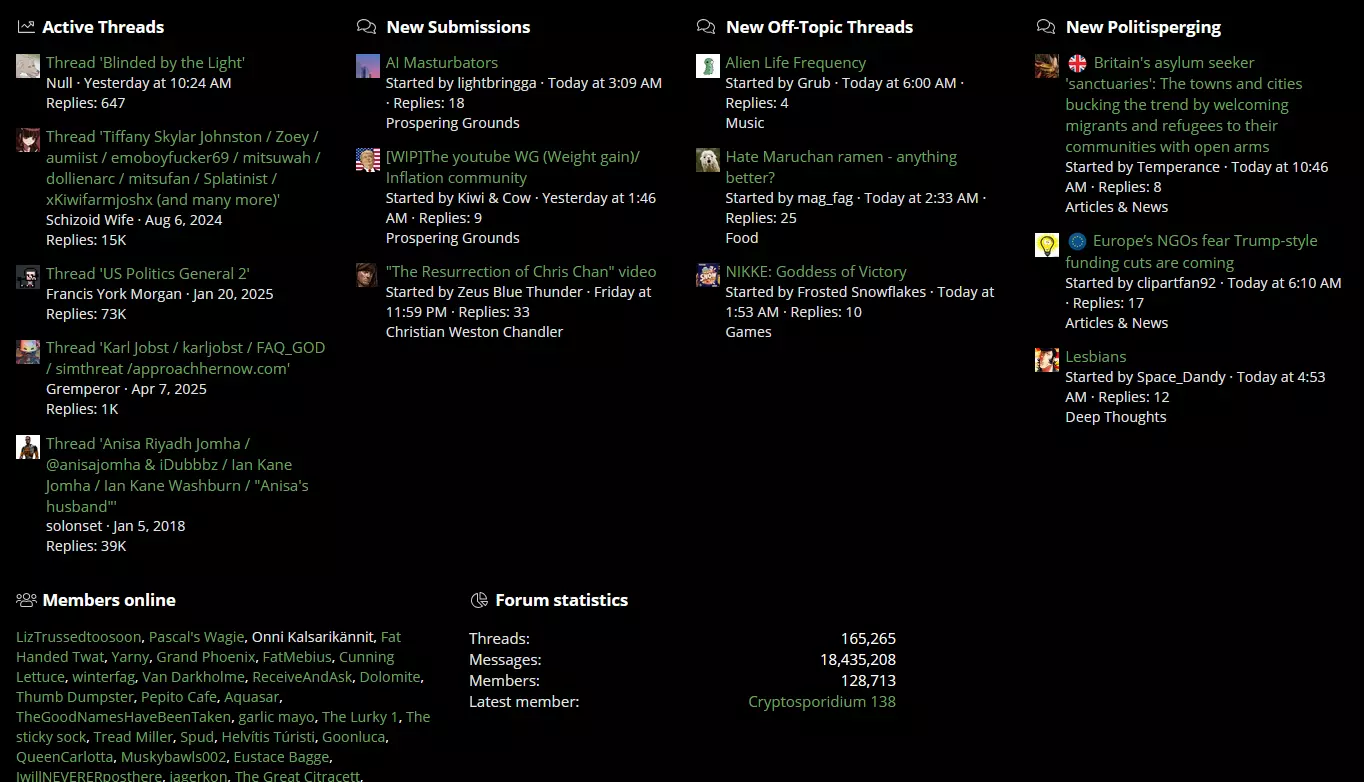The image size is (1364, 782).
Task: Open Grand Phoenix member profile
Action: pos(206,658)
